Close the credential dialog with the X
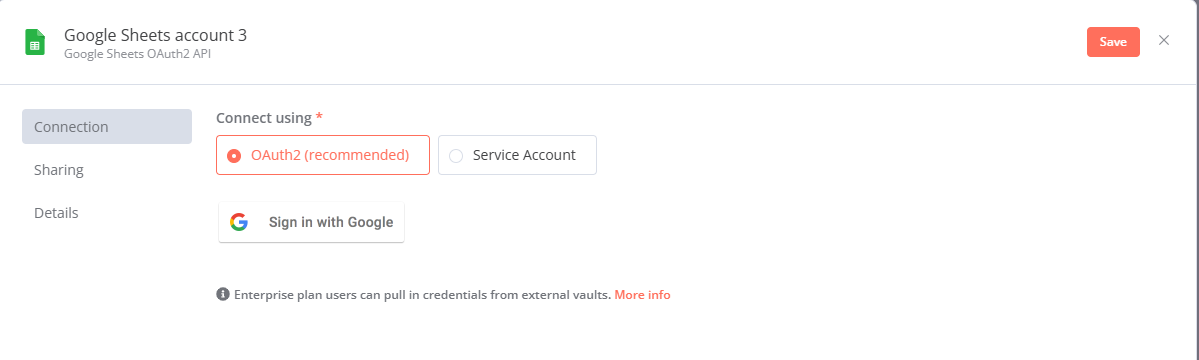 1164,41
